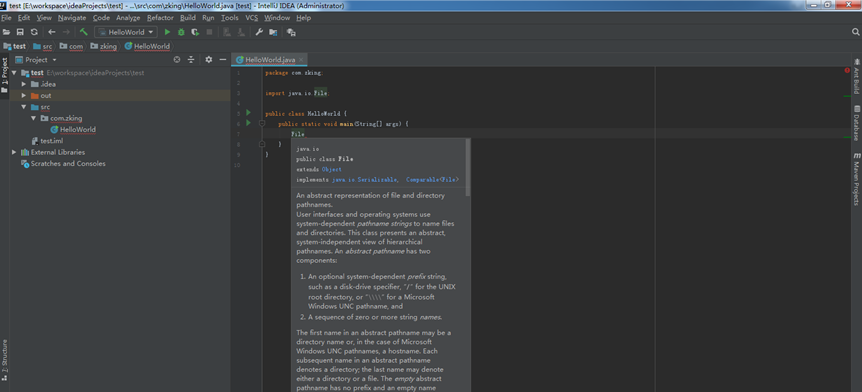Select Scratches and Consoles node
This screenshot has width=862, height=392.
pyautogui.click(x=63, y=164)
